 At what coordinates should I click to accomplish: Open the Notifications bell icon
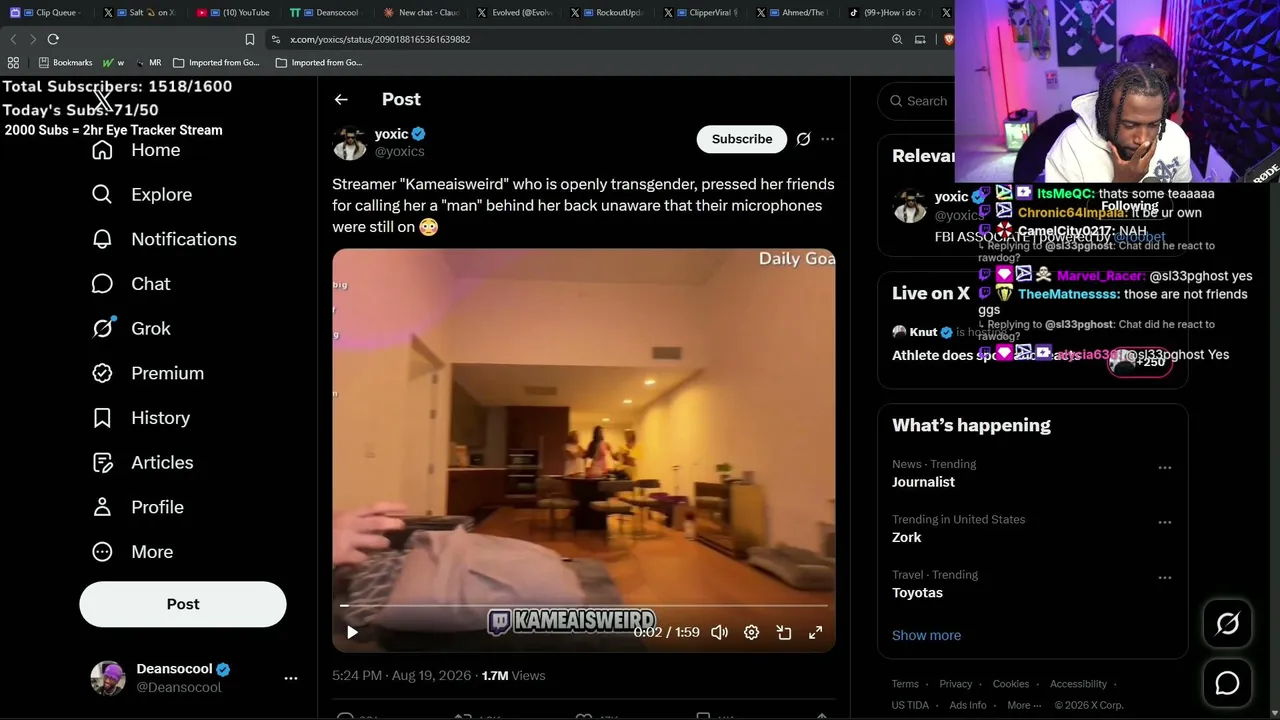point(102,239)
